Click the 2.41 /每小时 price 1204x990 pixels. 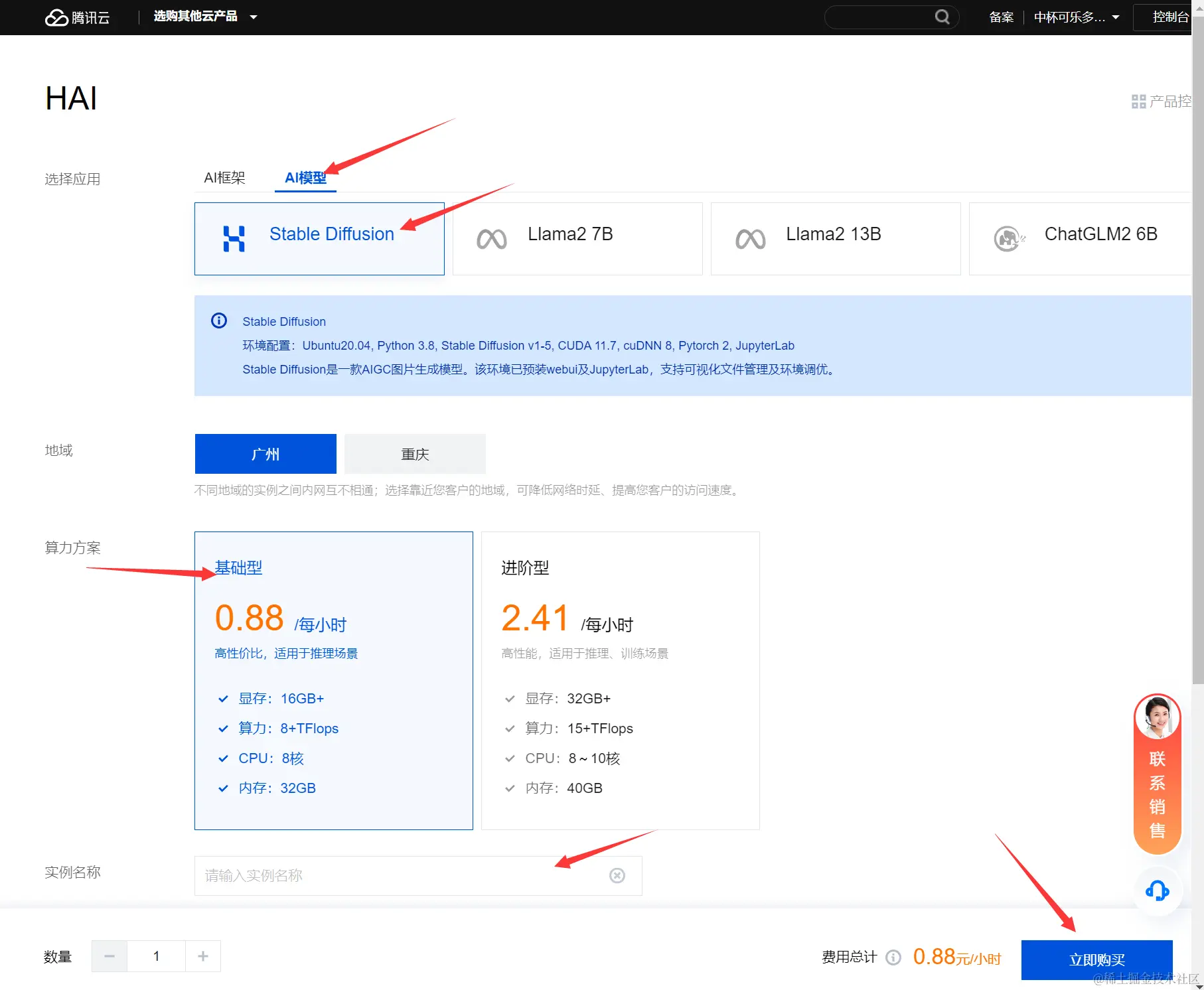pyautogui.click(x=567, y=618)
